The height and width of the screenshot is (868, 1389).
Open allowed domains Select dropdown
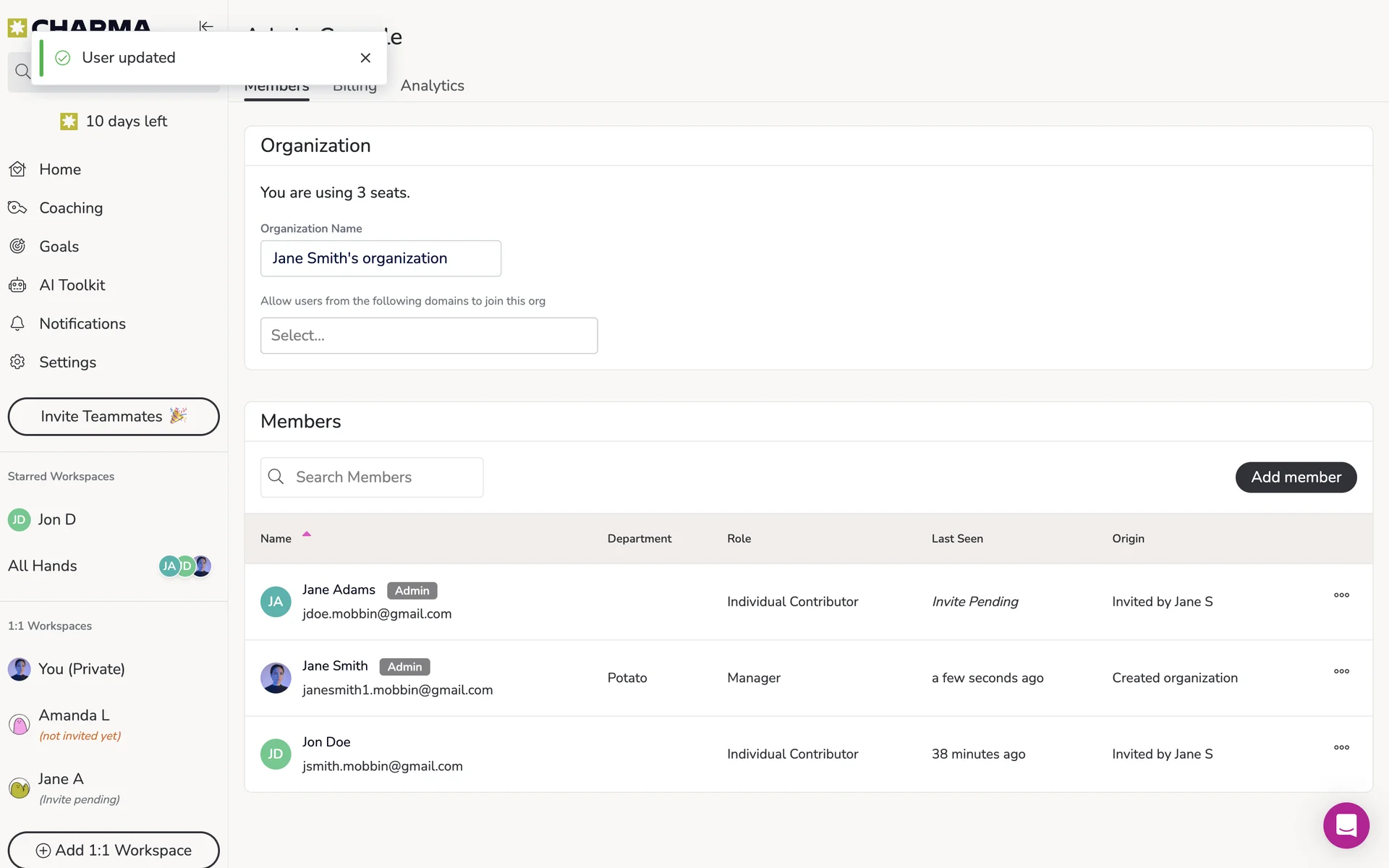coord(428,336)
